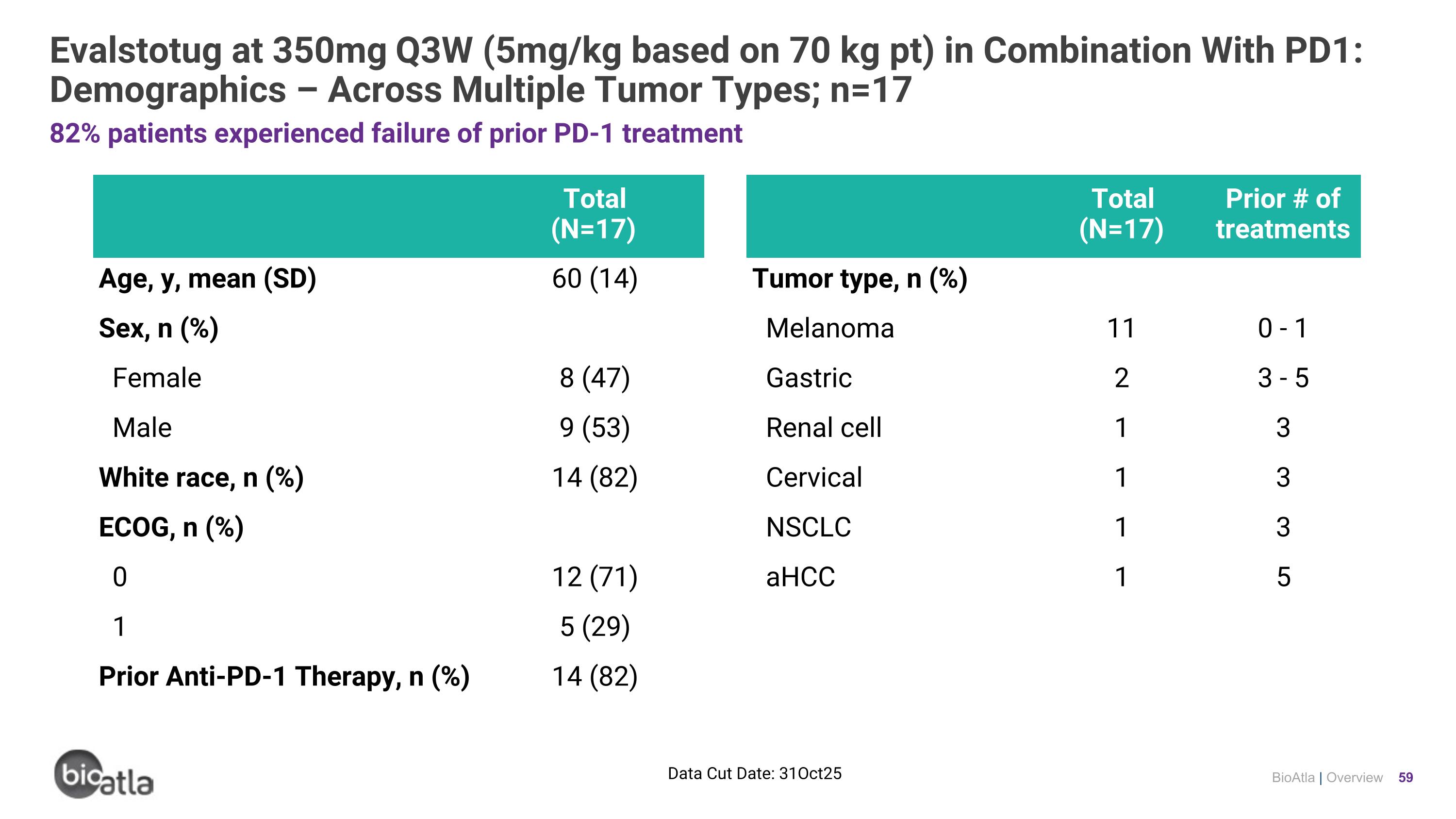Click the BioAtla | Overview footer text

(1326, 778)
